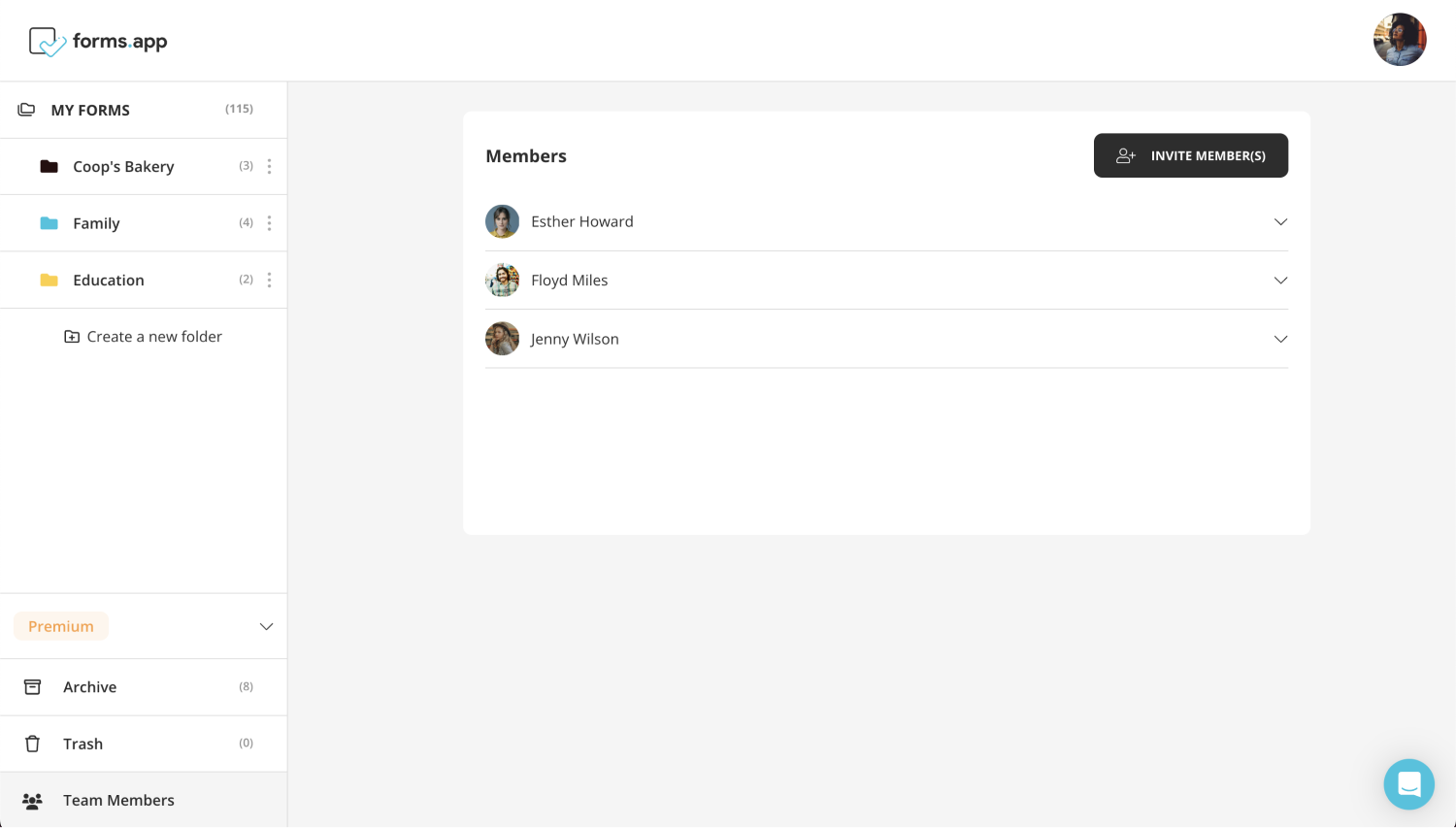This screenshot has height=828, width=1456.
Task: Click the Coop's Bakery folder icon
Action: point(49,166)
